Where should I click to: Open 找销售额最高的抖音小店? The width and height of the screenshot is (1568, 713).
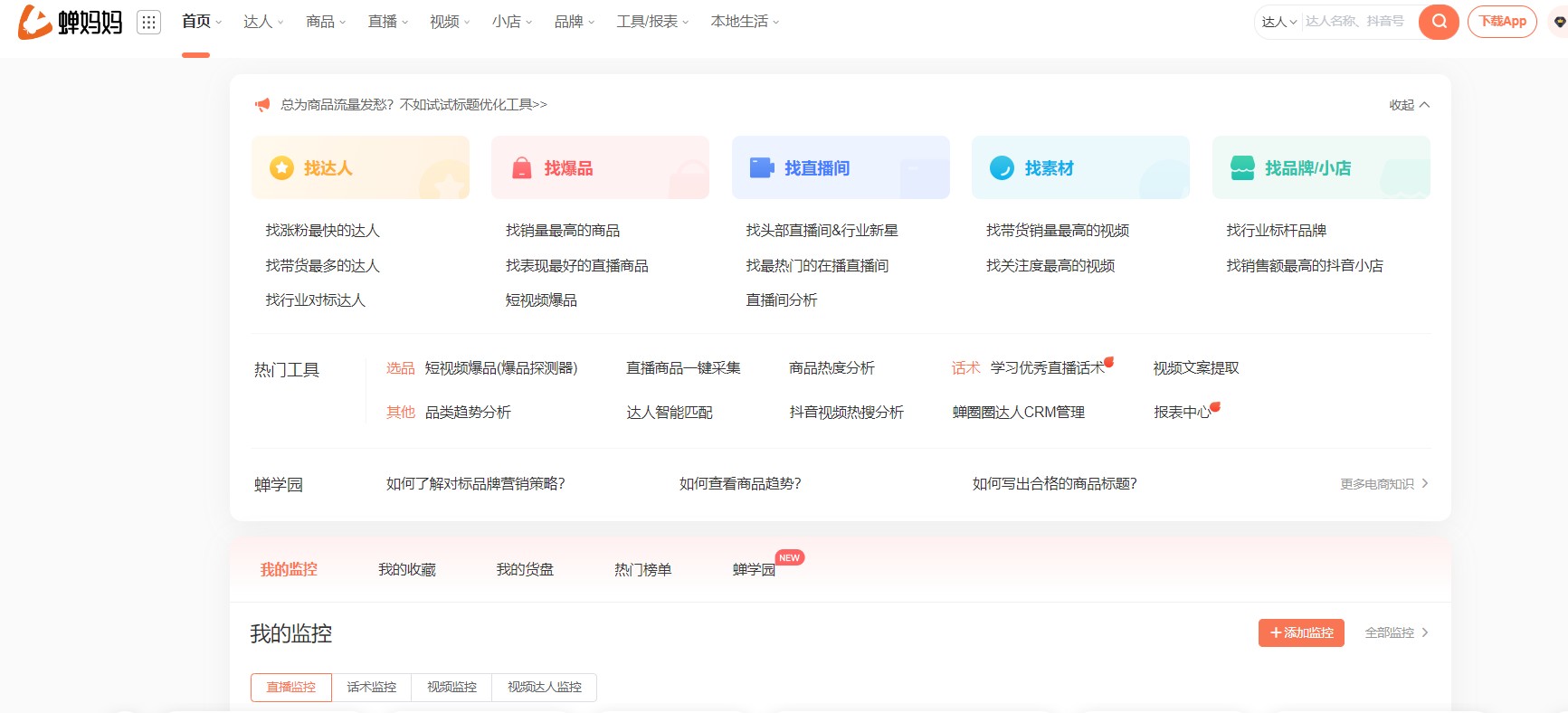1305,265
